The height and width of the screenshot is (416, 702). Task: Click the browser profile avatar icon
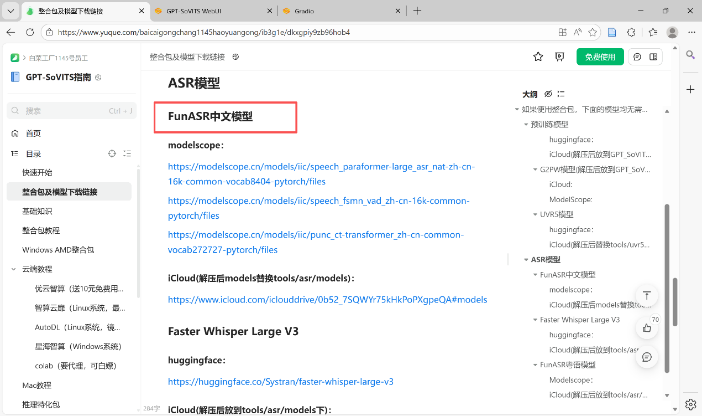12,10
